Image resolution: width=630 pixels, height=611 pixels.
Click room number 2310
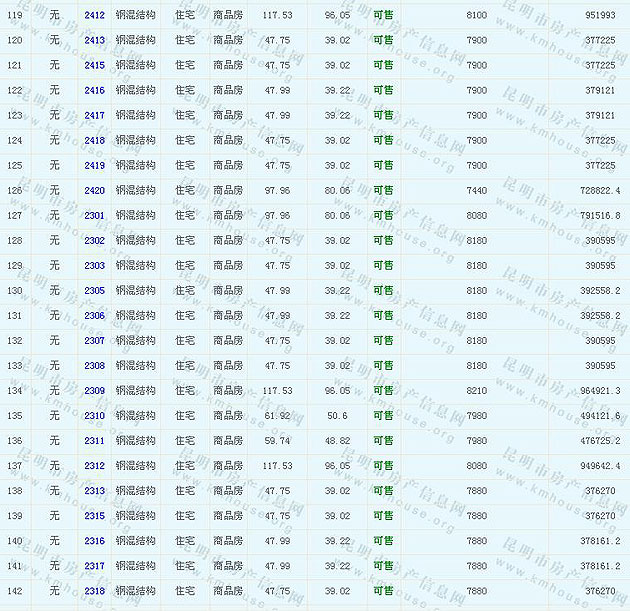[x=94, y=416]
